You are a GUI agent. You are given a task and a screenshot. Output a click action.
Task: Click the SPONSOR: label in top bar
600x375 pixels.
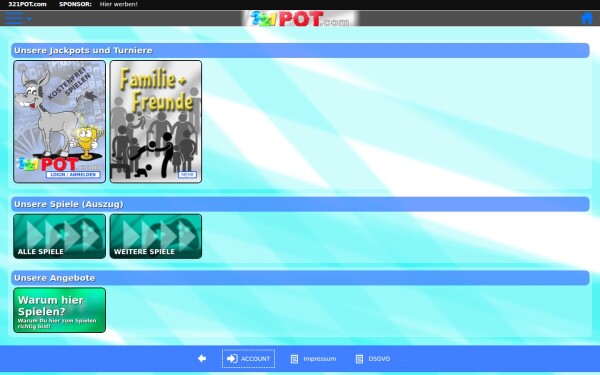pos(75,4)
